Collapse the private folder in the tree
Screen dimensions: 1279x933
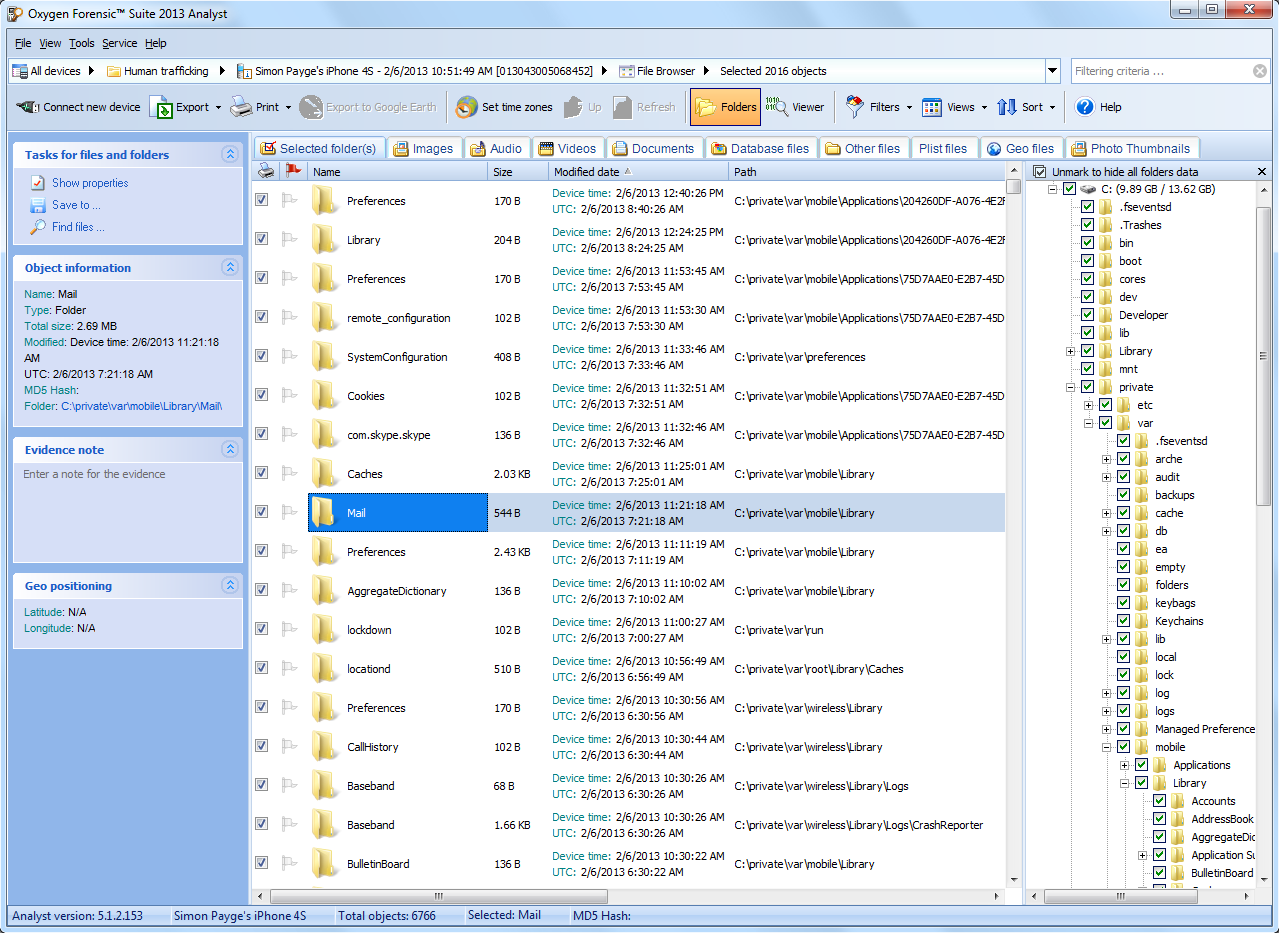tap(1071, 387)
